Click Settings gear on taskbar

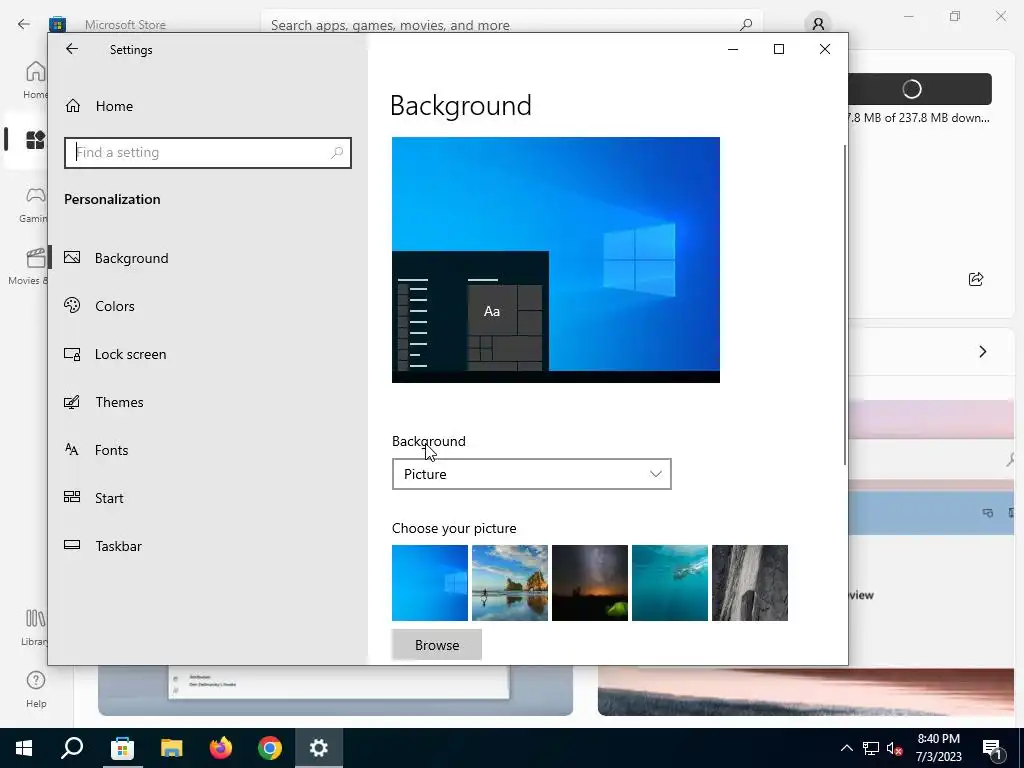coord(319,748)
